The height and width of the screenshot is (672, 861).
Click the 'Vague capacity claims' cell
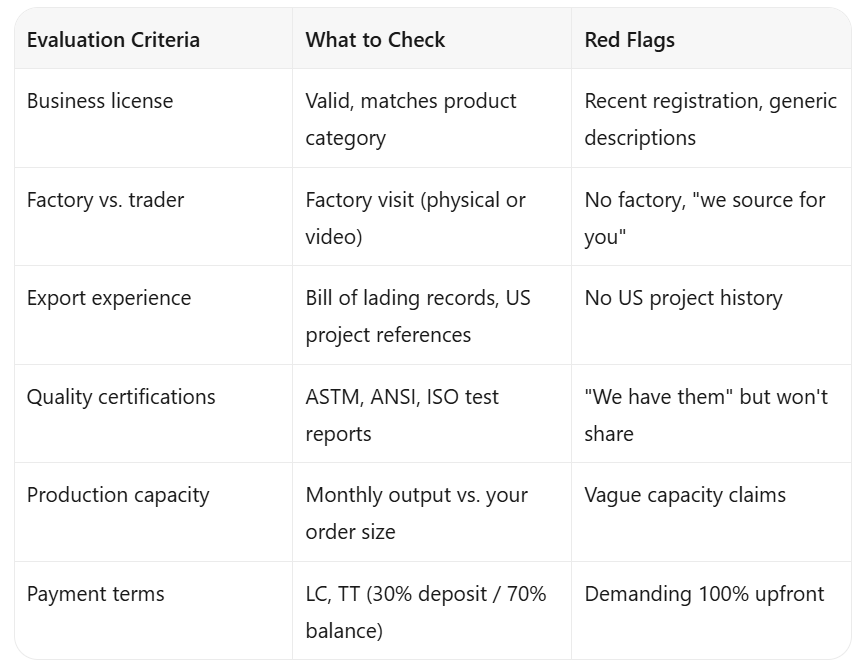click(711, 512)
